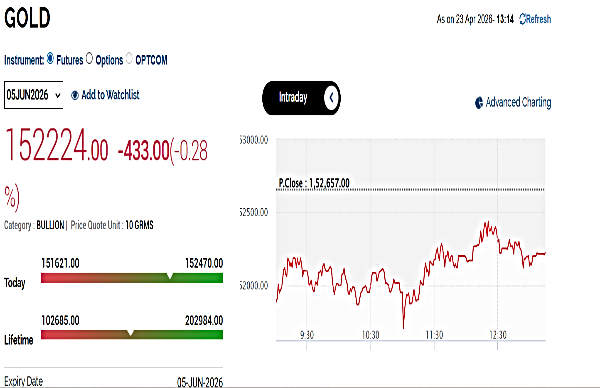Click the Advanced Charting pie icon
600x388 pixels.
click(479, 103)
